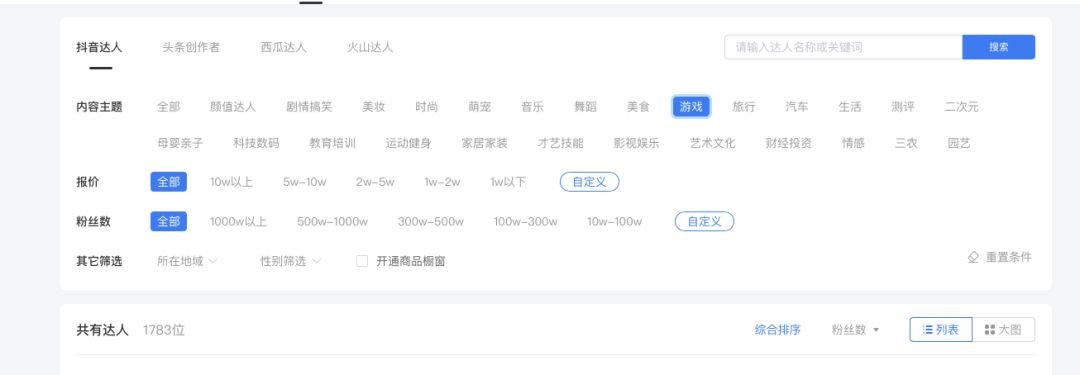Select the 游戏 content theme tag
This screenshot has height=375, width=1080.
pyautogui.click(x=691, y=107)
